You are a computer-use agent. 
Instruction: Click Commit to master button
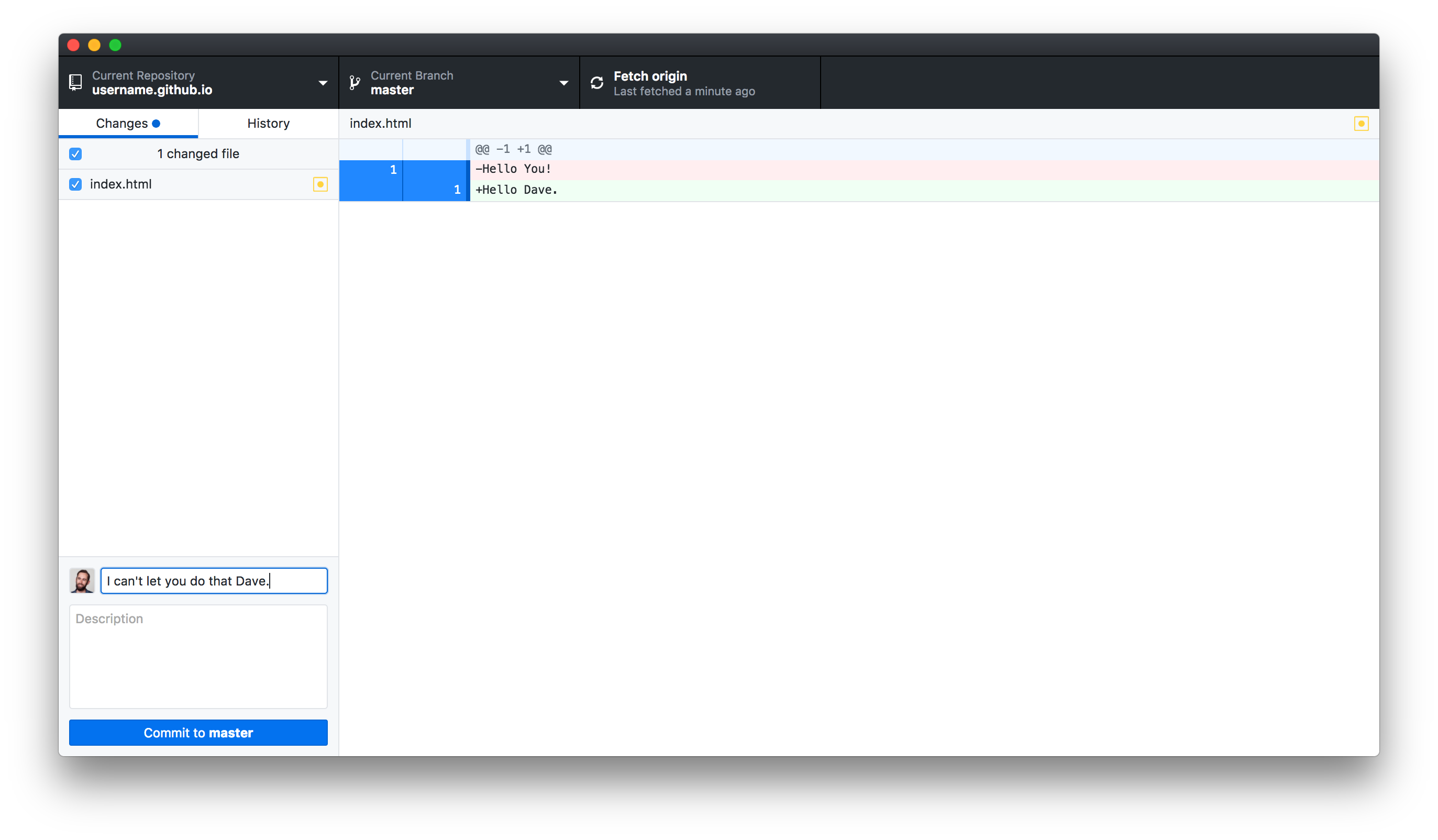[198, 733]
